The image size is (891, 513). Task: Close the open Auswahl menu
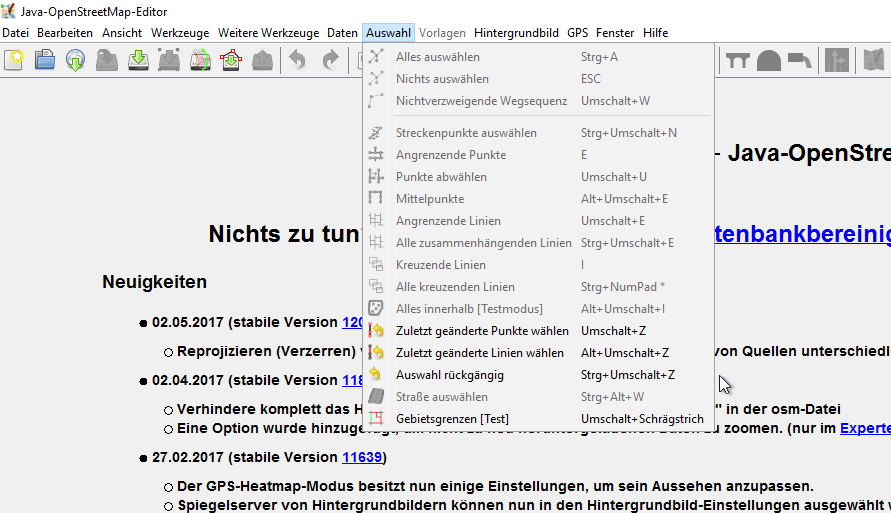(x=388, y=33)
